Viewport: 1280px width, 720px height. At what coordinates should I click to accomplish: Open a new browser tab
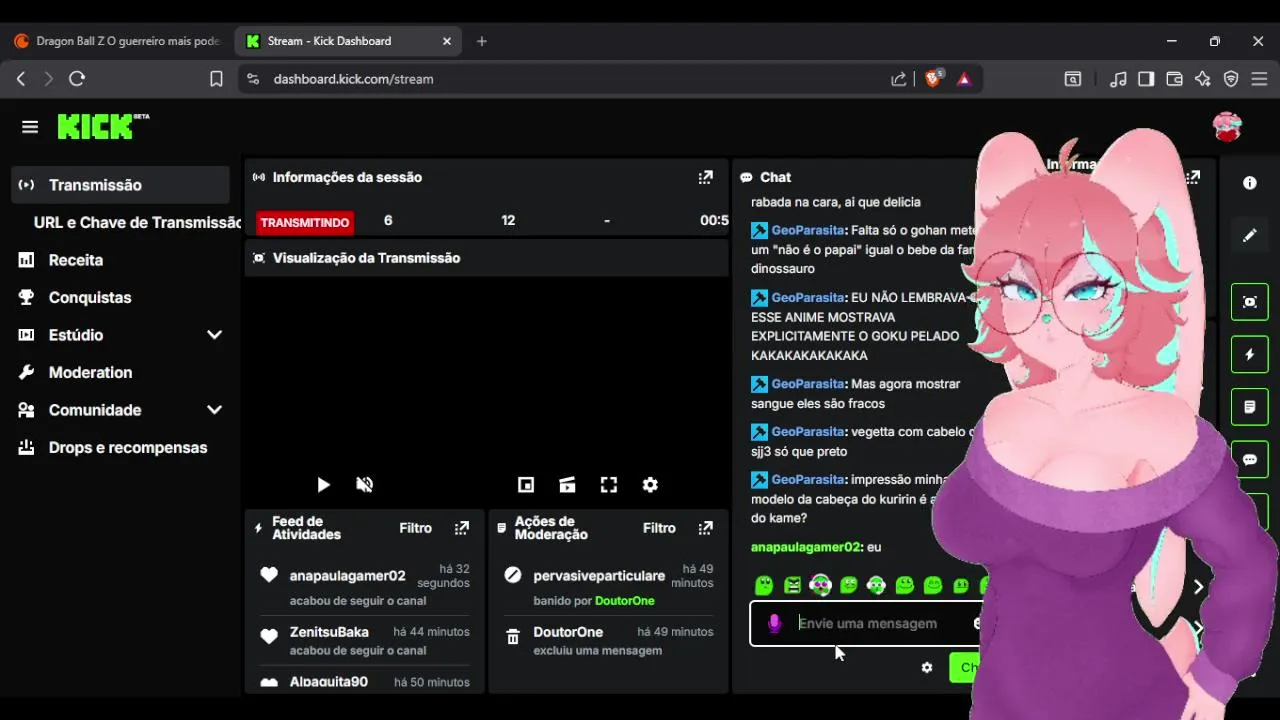[x=482, y=41]
